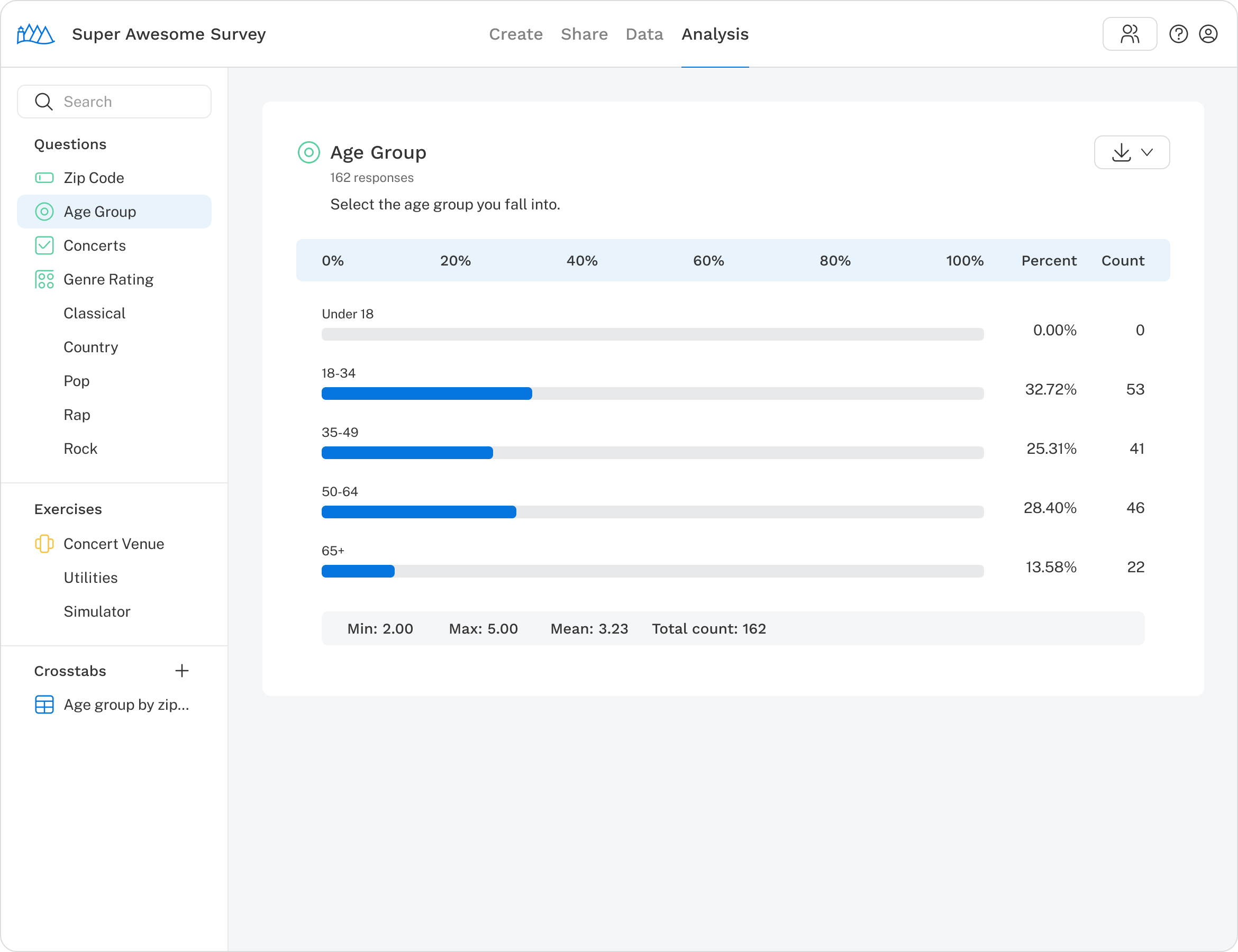
Task: Click the Age Group heading radio icon
Action: point(308,152)
